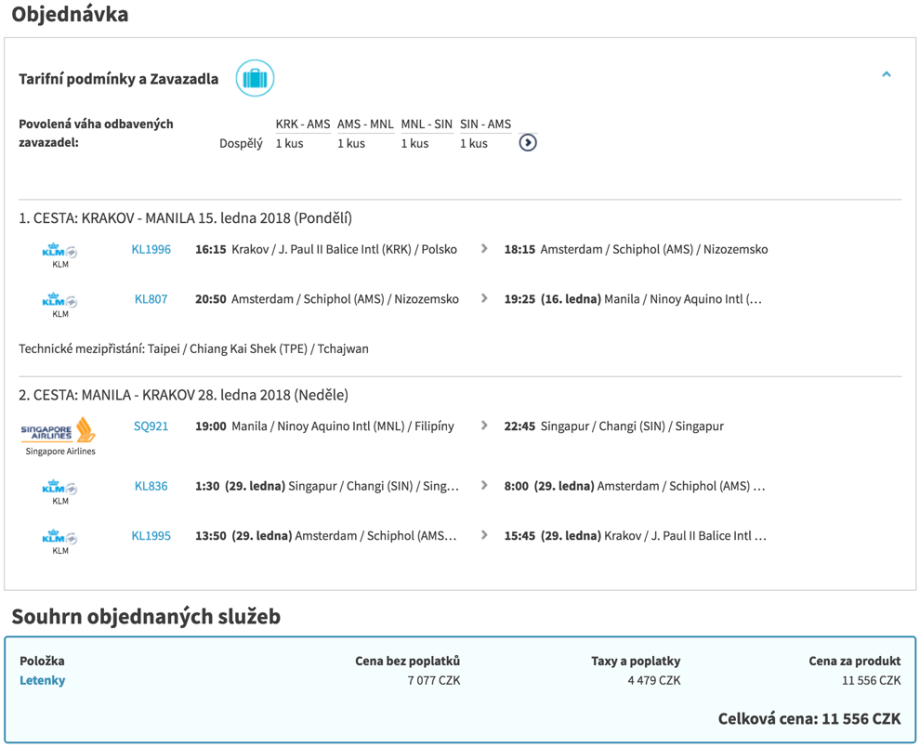920x747 pixels.
Task: Click the Letenky link in the summary
Action: 42,681
